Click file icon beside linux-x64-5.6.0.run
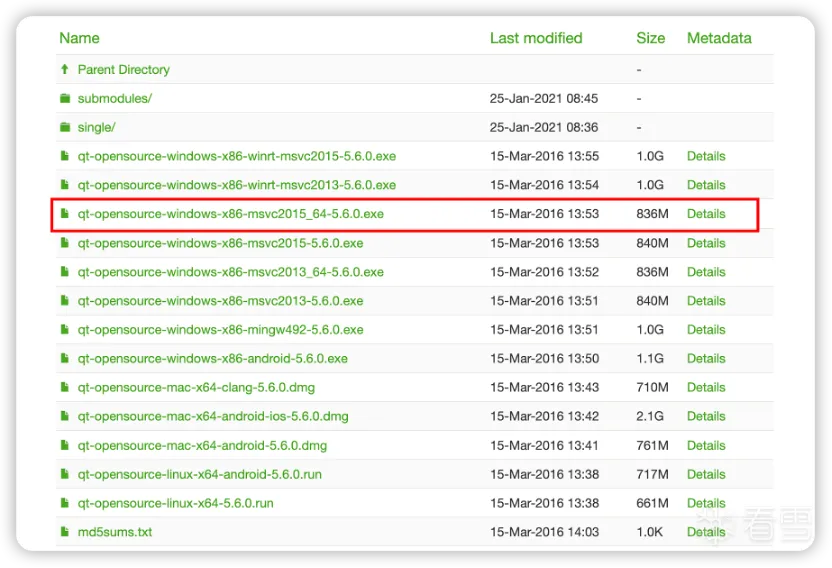The width and height of the screenshot is (832, 568). point(65,503)
